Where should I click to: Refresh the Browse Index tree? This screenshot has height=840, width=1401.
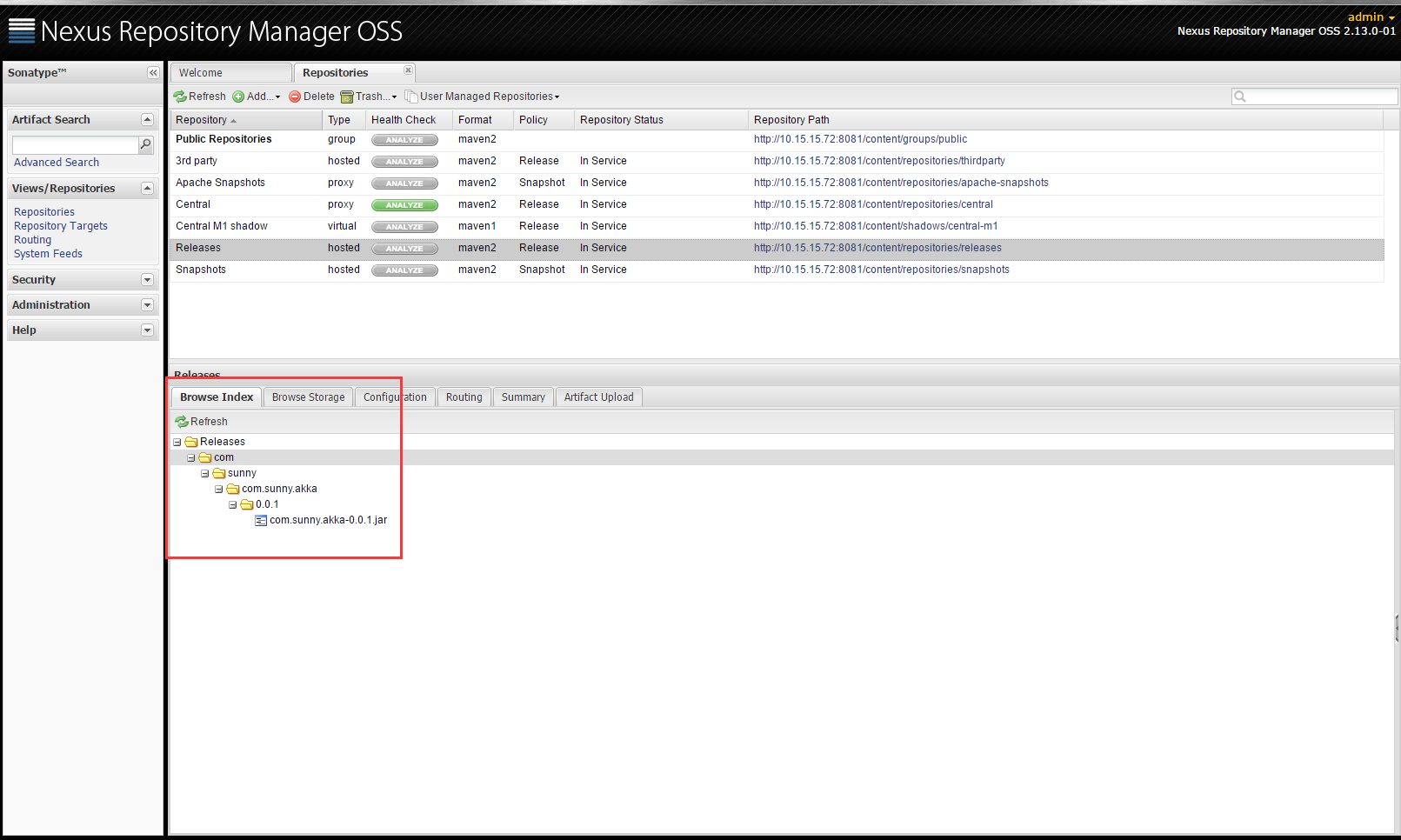click(202, 422)
